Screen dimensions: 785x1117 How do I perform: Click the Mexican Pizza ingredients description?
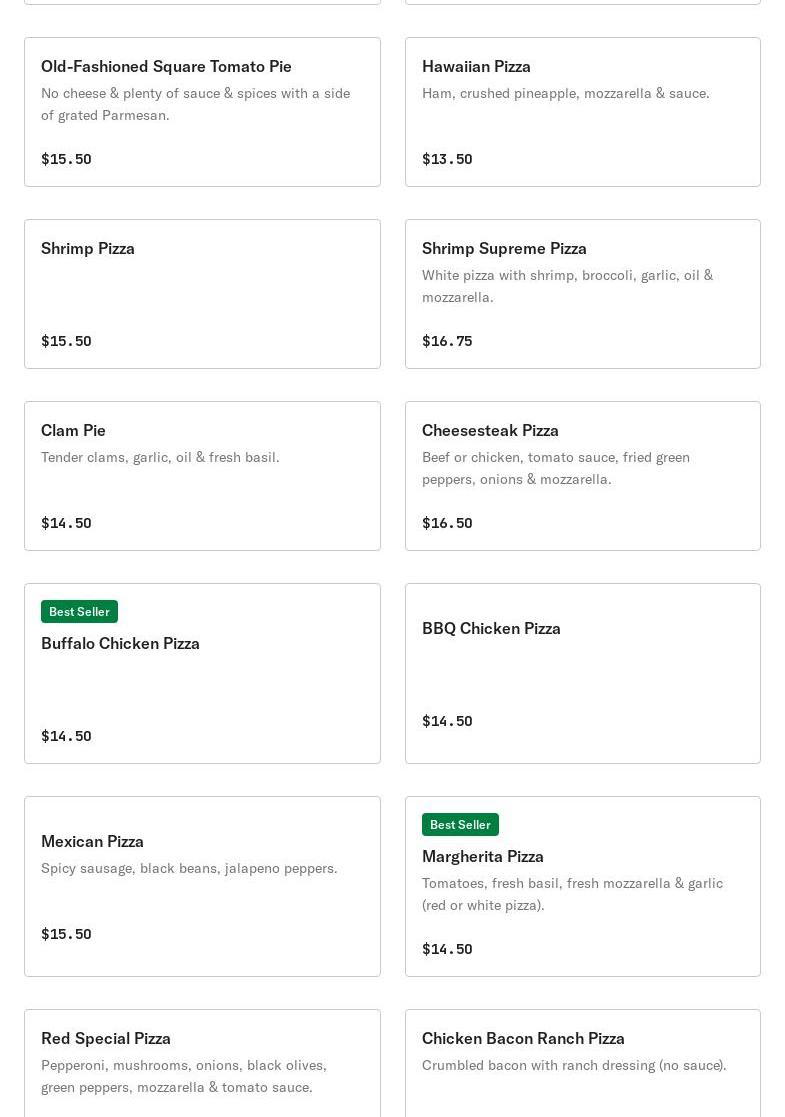189,868
